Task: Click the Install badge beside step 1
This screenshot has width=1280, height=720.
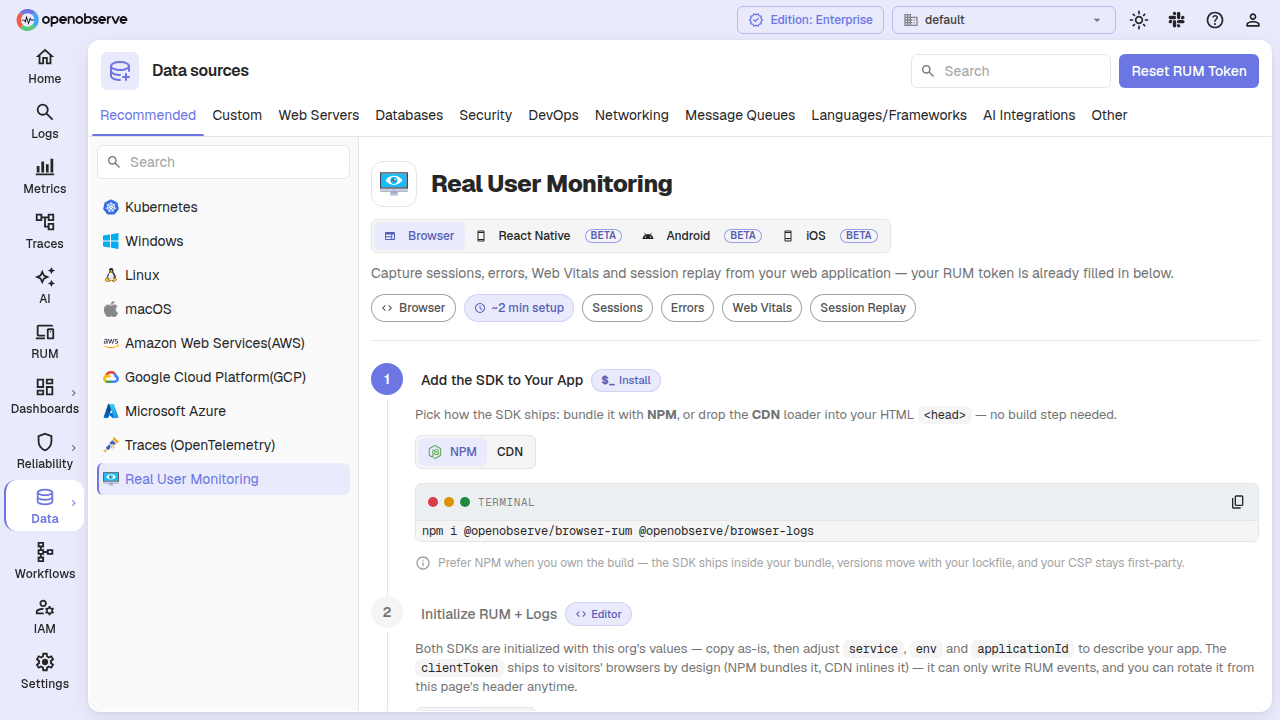Action: 626,380
